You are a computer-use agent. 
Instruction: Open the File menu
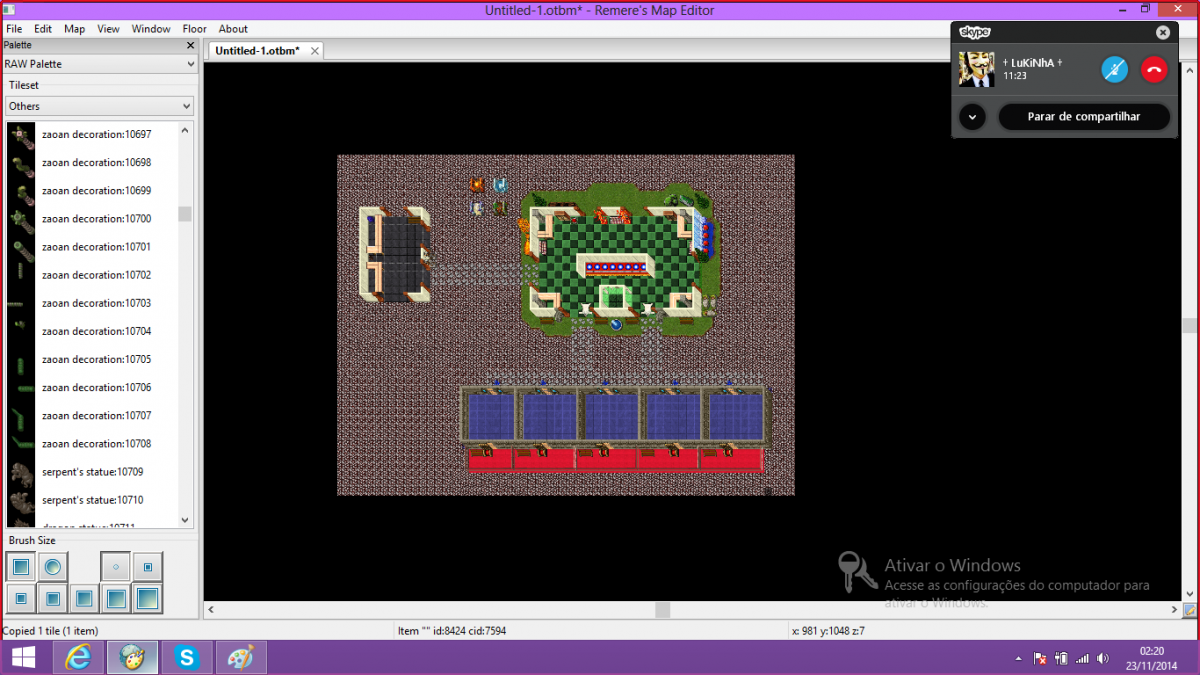pyautogui.click(x=14, y=29)
